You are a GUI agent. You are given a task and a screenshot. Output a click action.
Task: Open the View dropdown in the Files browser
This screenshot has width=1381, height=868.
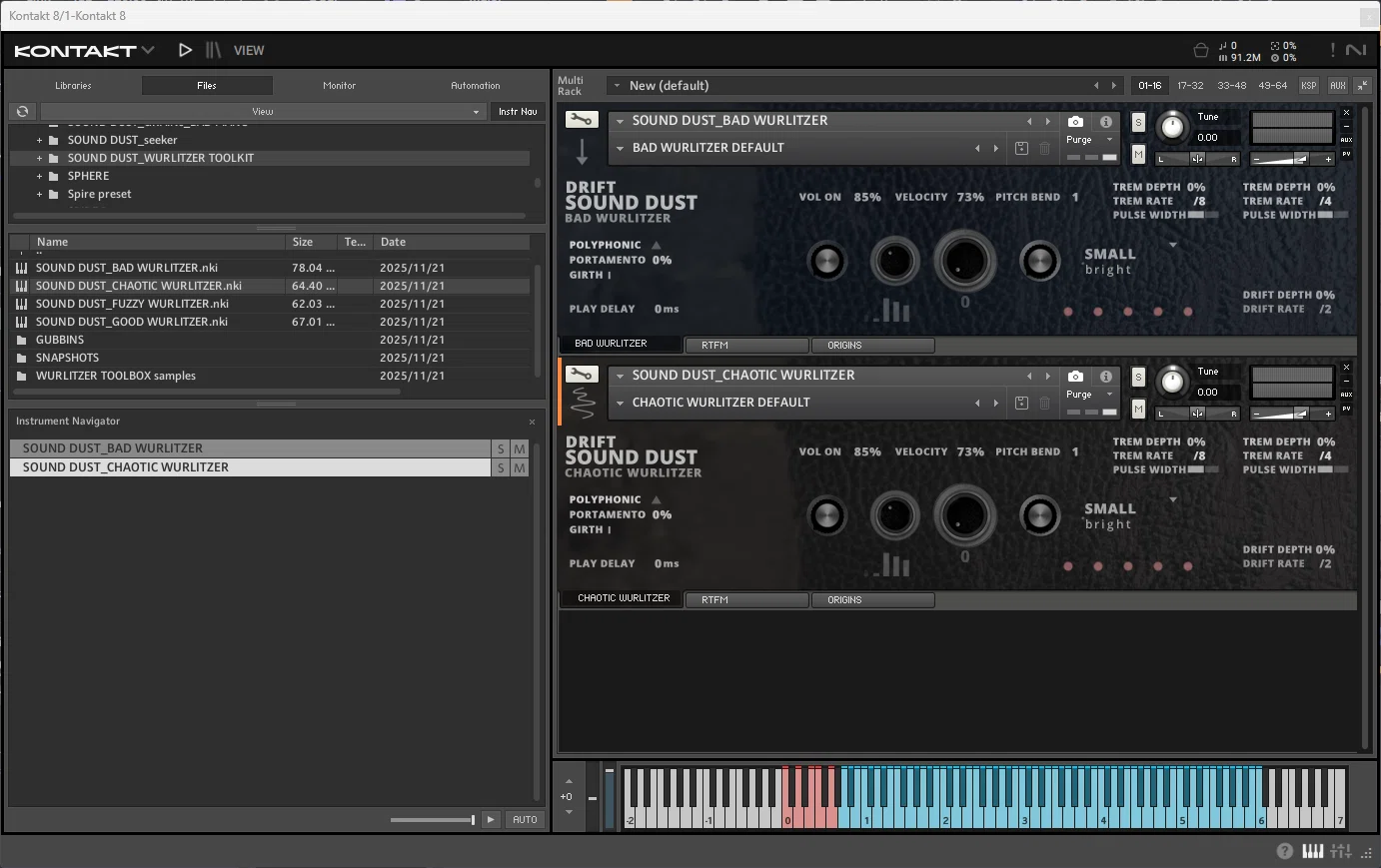click(262, 112)
